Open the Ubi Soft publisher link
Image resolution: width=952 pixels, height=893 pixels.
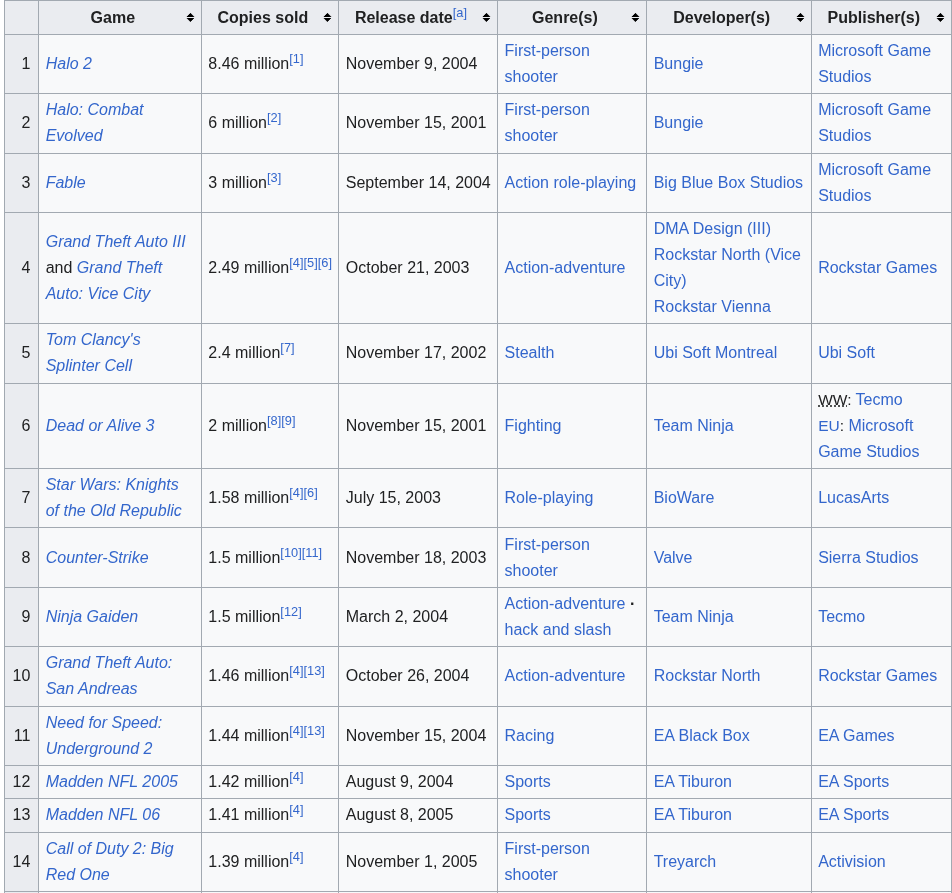[846, 352]
